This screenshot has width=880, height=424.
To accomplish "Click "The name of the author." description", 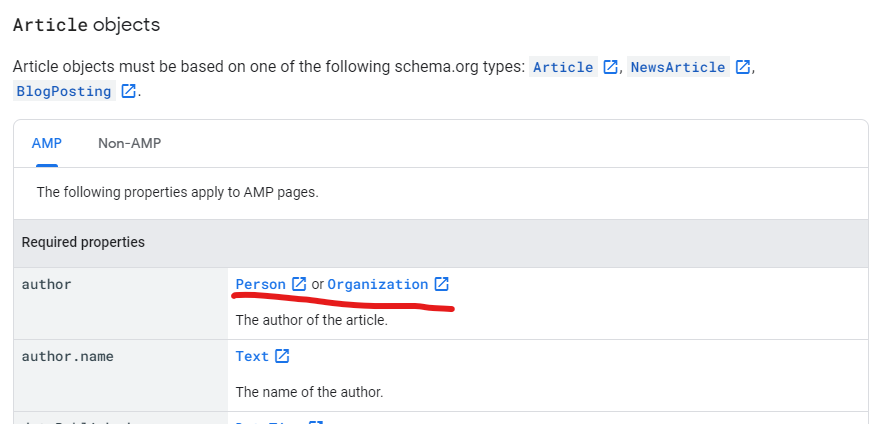I will point(309,392).
